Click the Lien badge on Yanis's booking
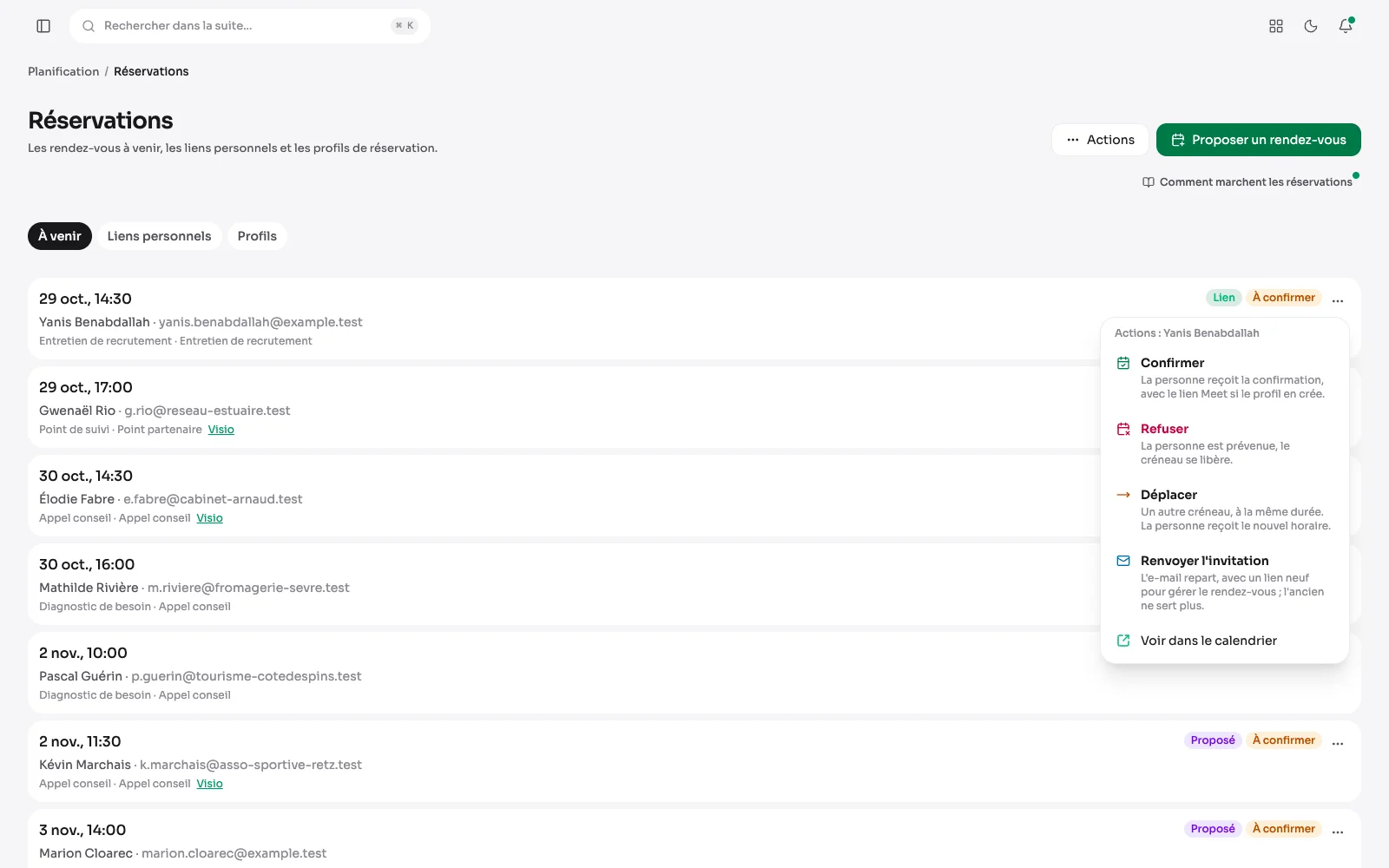This screenshot has width=1389, height=868. [x=1224, y=298]
